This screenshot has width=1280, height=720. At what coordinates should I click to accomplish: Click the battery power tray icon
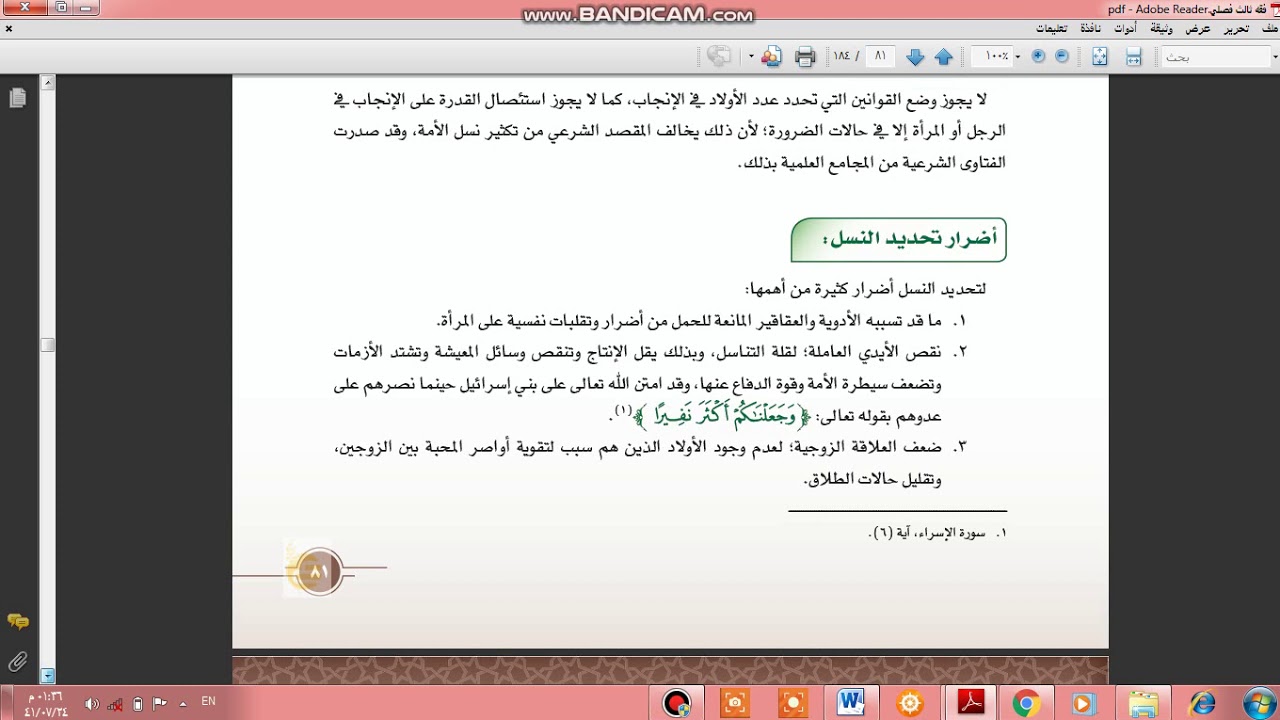[138, 704]
